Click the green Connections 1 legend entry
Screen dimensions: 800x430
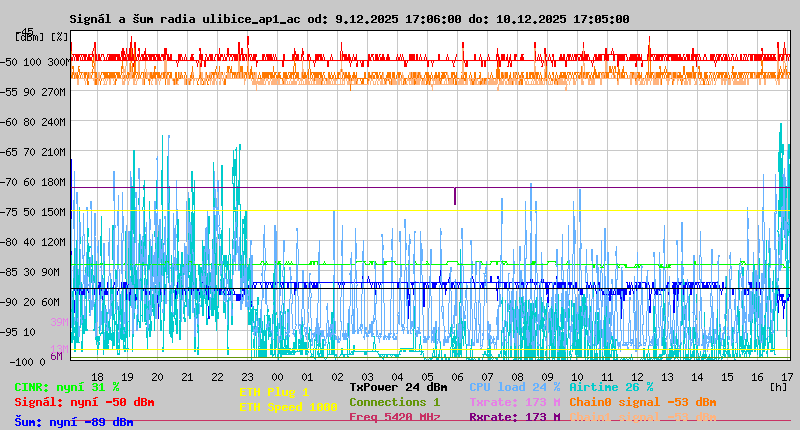tap(394, 402)
